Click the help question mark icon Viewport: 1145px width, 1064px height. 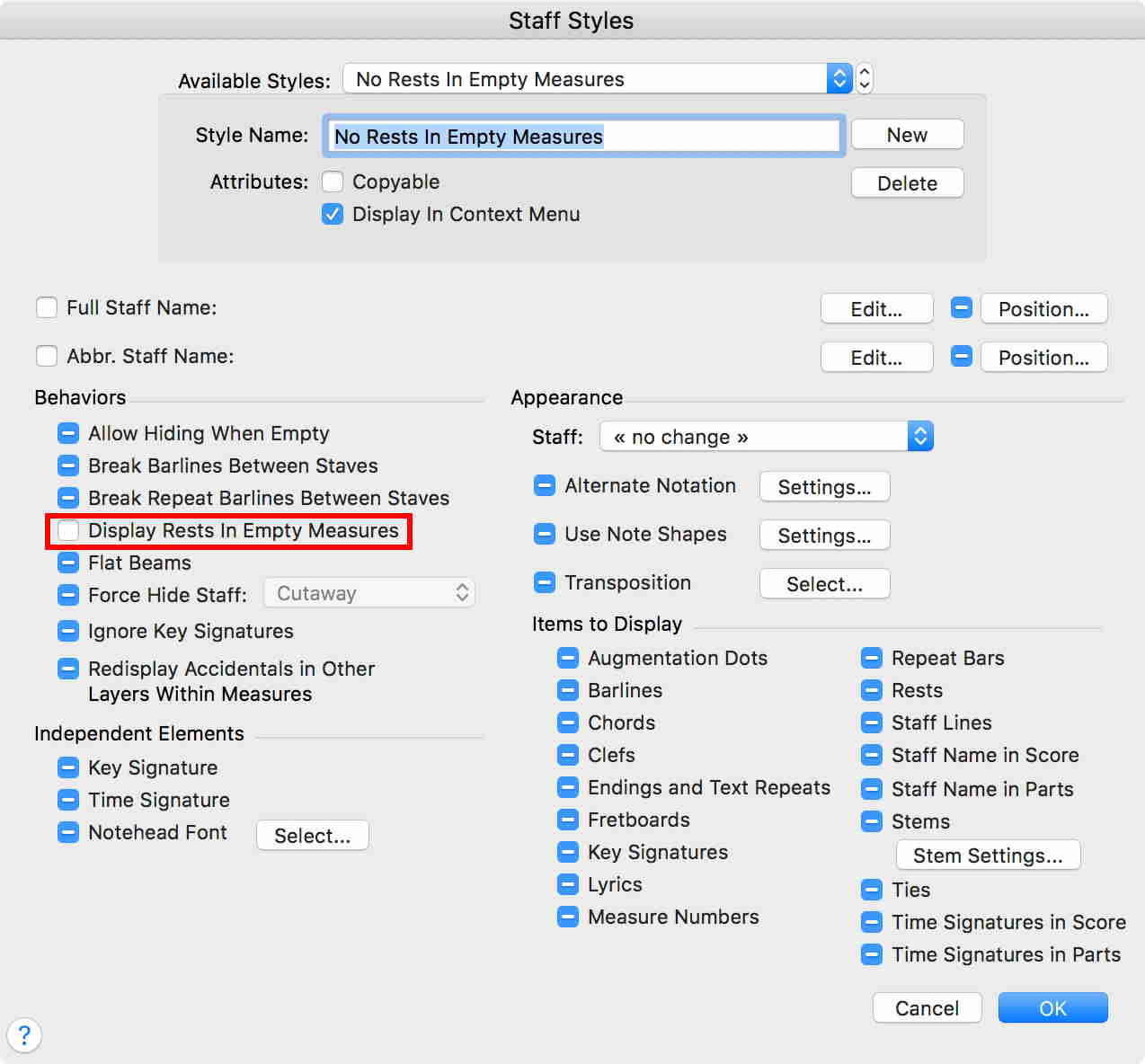click(x=24, y=1035)
